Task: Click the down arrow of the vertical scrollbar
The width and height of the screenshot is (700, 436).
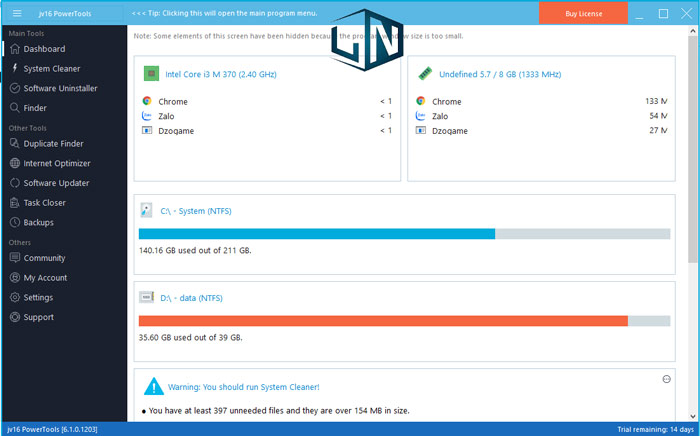Action: 692,416
